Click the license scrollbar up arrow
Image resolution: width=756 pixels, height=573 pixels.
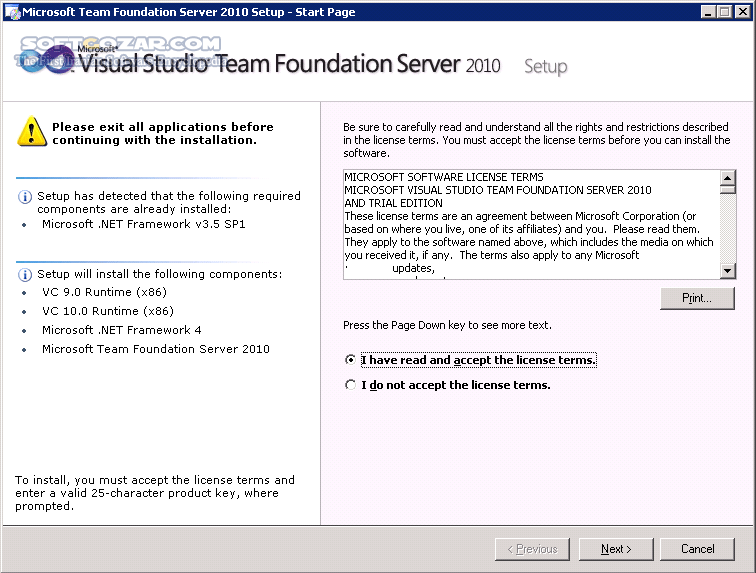pyautogui.click(x=728, y=177)
